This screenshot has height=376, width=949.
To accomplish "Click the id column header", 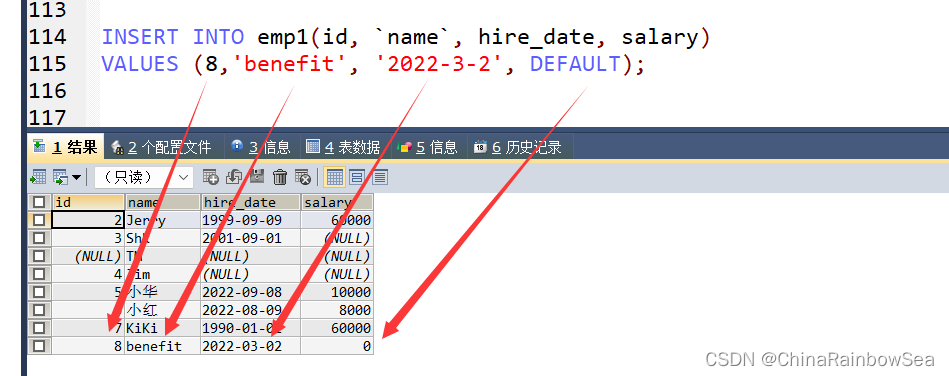I will click(x=88, y=202).
